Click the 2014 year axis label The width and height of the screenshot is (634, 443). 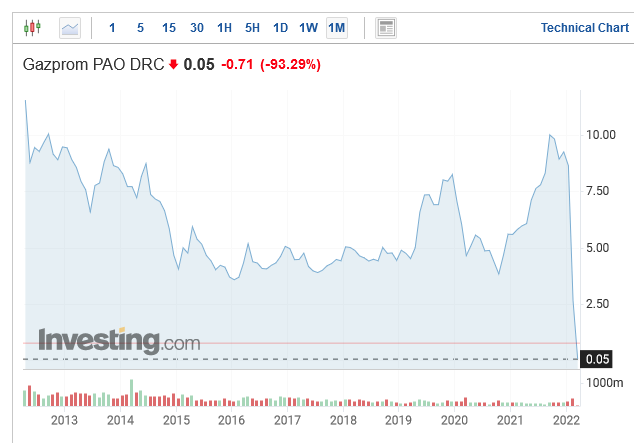120,420
